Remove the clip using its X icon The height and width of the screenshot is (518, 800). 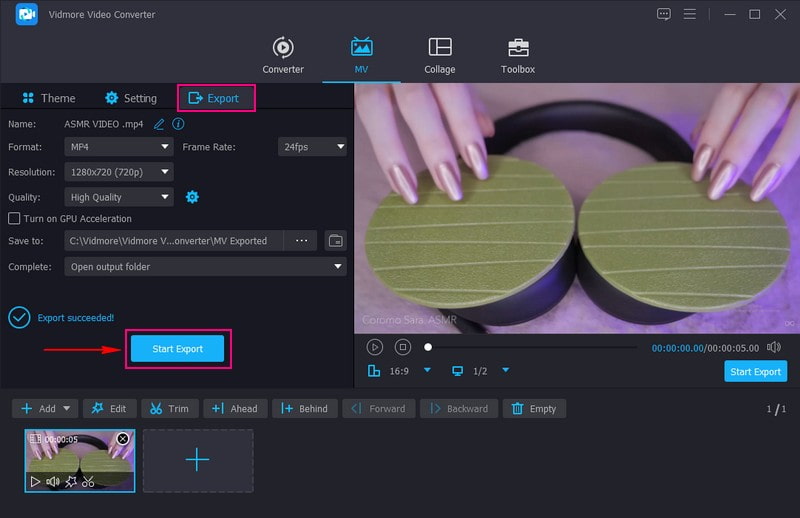tap(123, 439)
